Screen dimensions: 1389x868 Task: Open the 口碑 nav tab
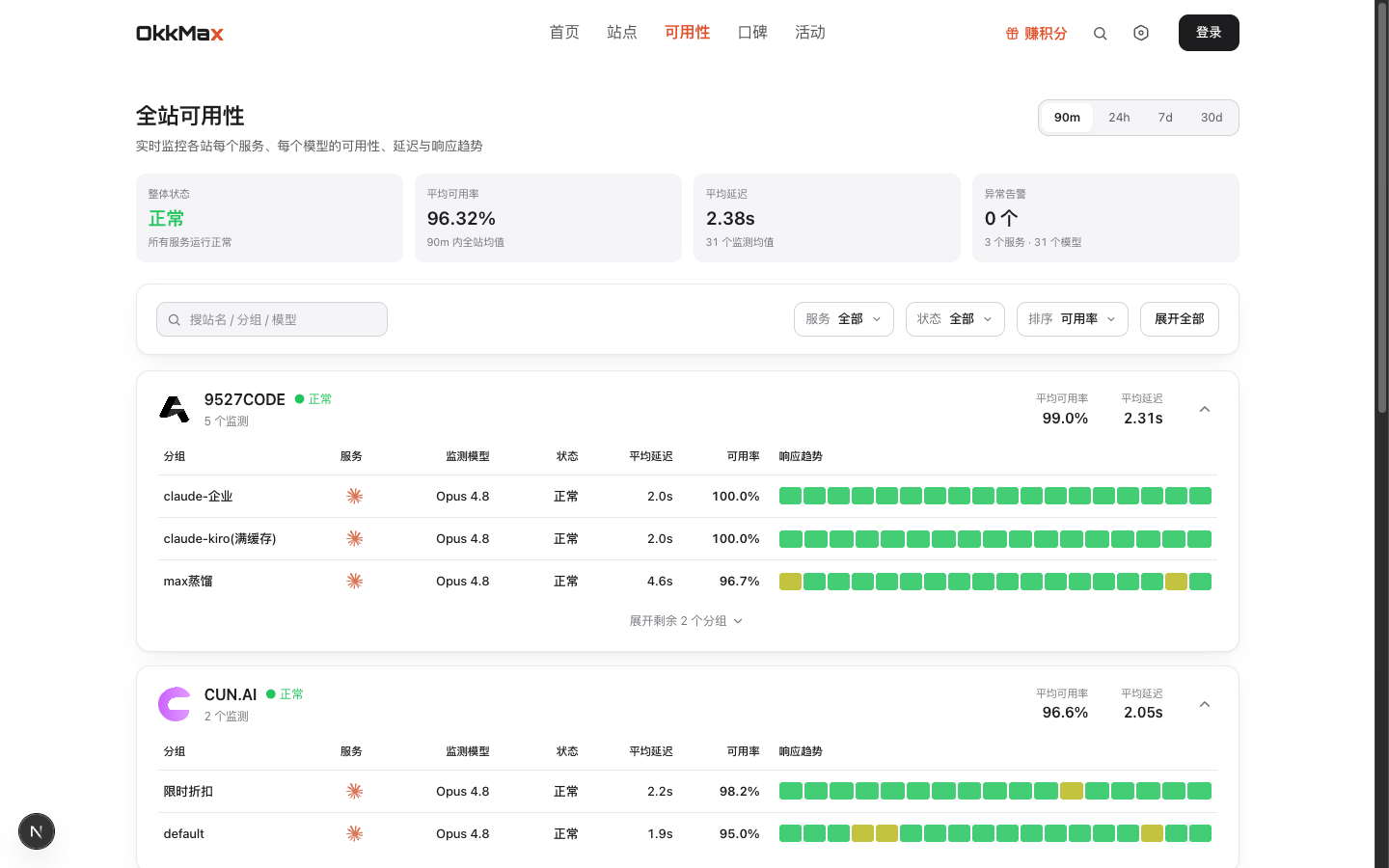752,33
